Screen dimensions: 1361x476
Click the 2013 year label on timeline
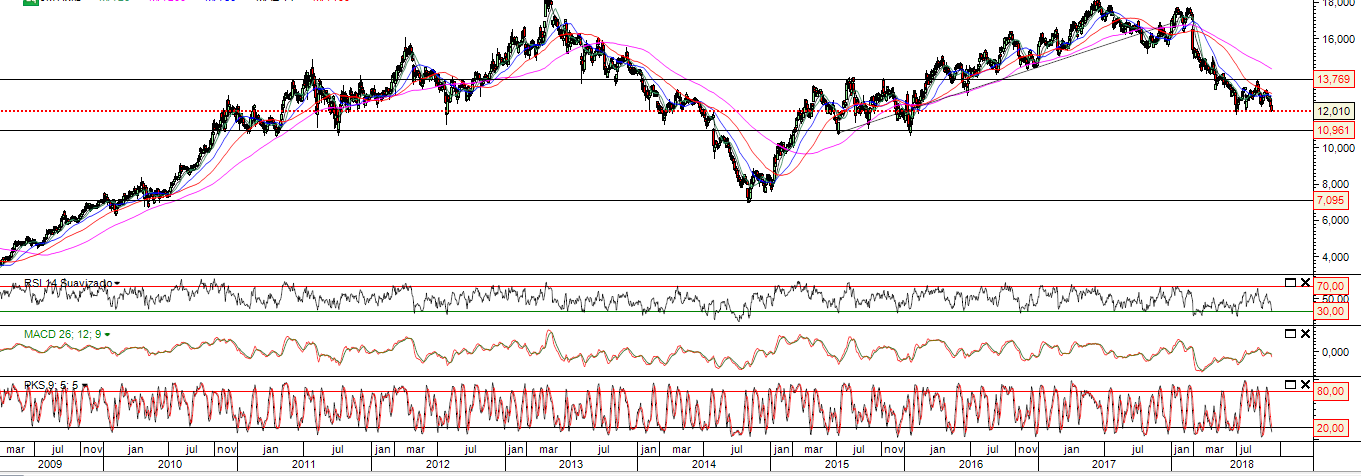pos(570,464)
